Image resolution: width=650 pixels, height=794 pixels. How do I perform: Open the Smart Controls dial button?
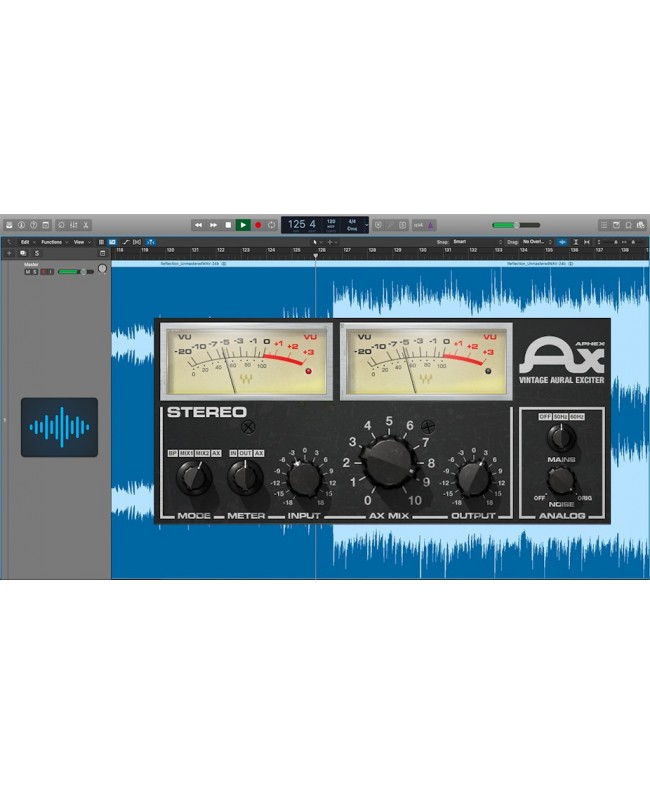[61, 225]
